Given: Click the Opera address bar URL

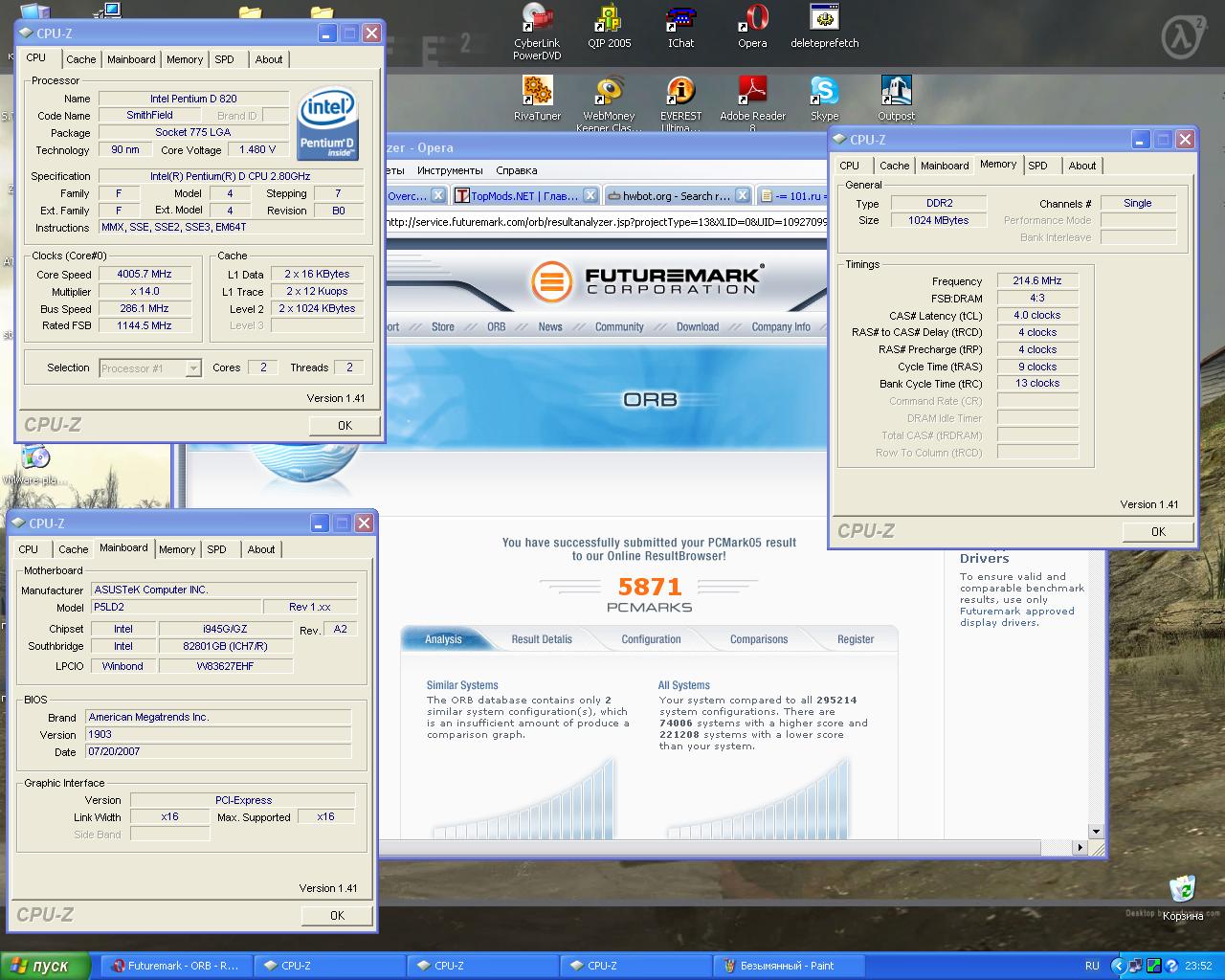Looking at the screenshot, I should [x=606, y=222].
